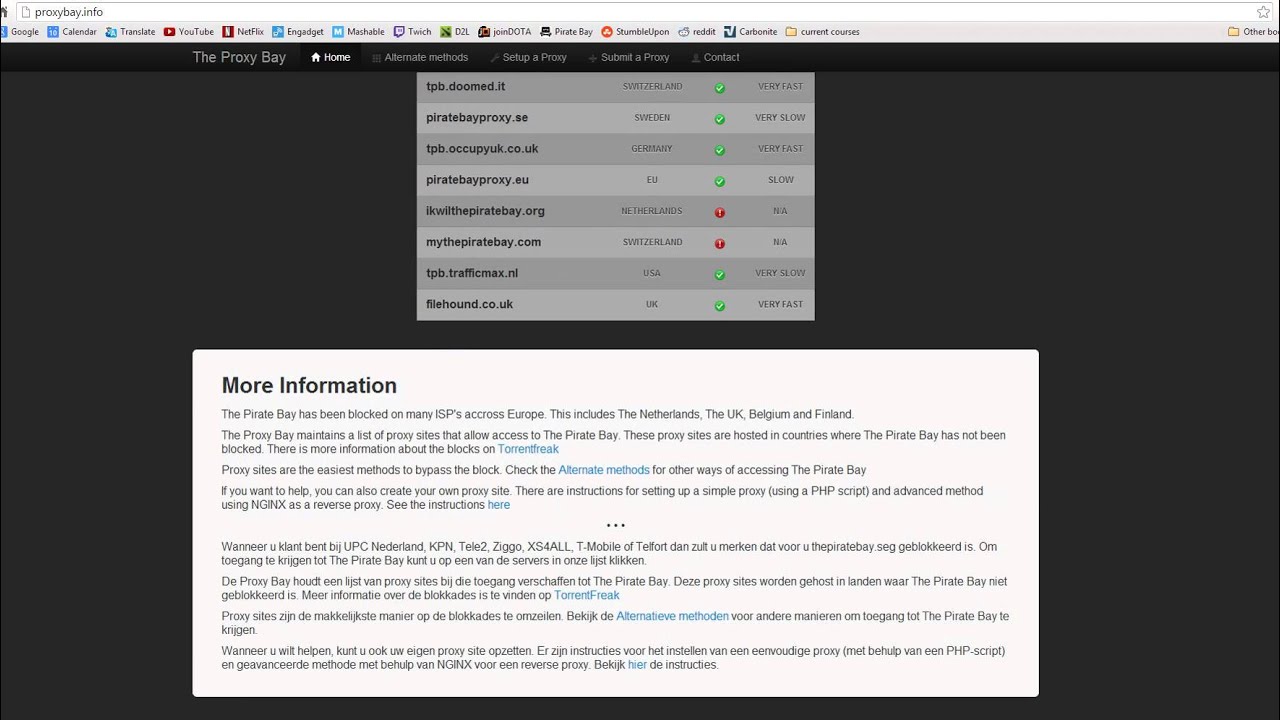
Task: Open the Carbonite bookmark
Action: pyautogui.click(x=751, y=32)
